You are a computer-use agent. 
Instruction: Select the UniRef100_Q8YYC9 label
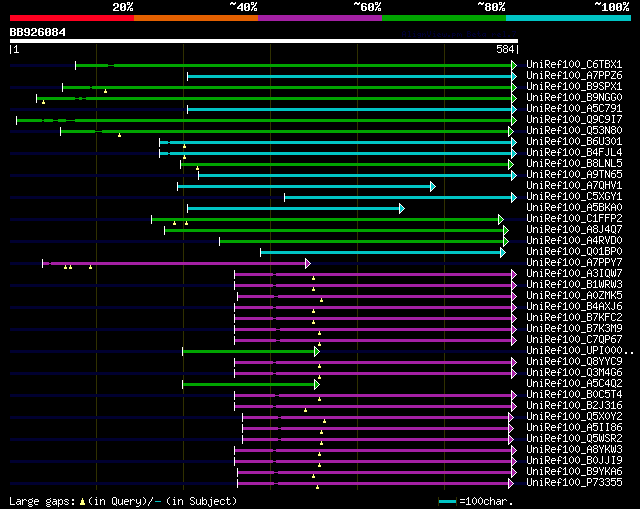[x=574, y=362]
